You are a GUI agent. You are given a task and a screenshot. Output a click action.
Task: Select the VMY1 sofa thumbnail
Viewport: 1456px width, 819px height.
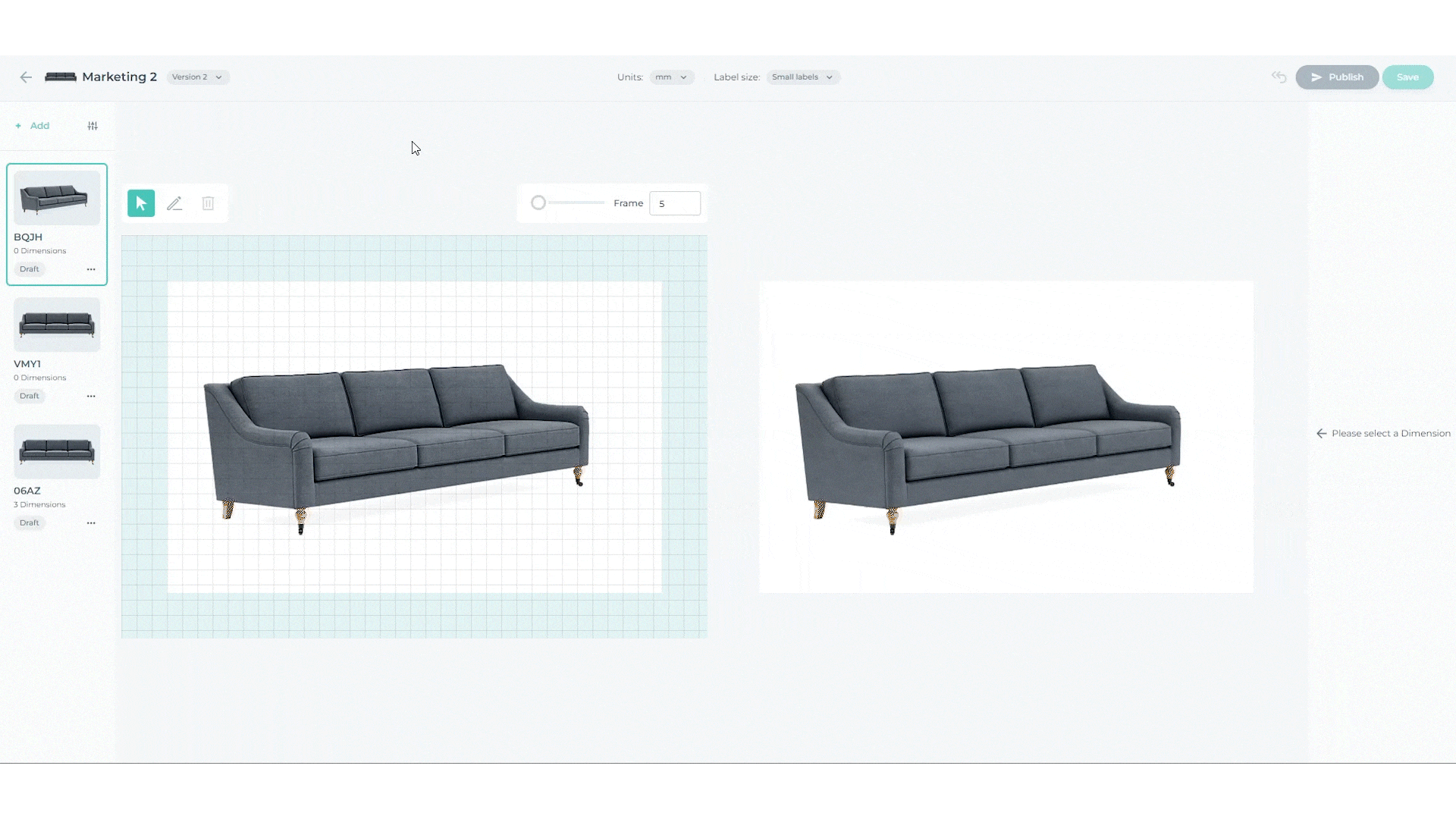coord(57,325)
